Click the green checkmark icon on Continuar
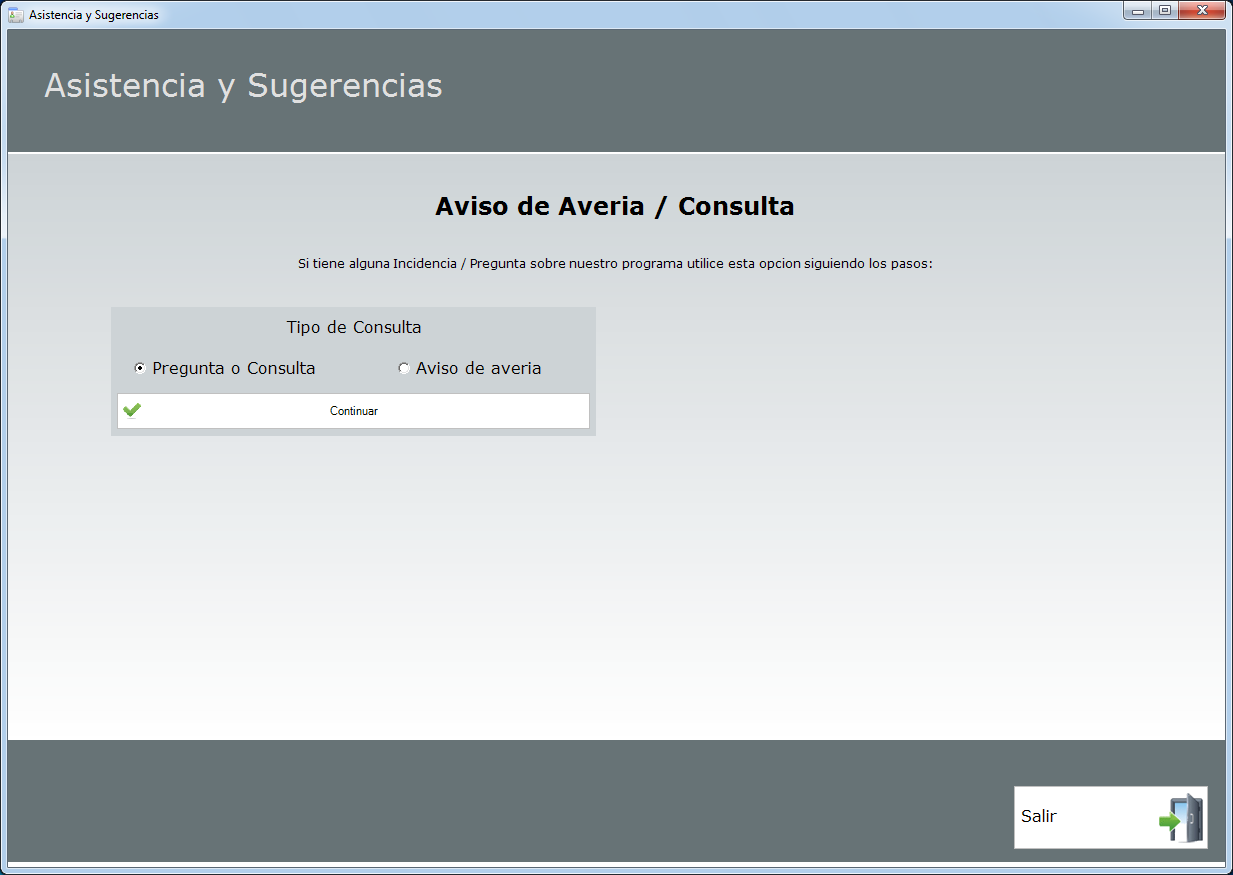Viewport: 1233px width, 875px height. (132, 410)
